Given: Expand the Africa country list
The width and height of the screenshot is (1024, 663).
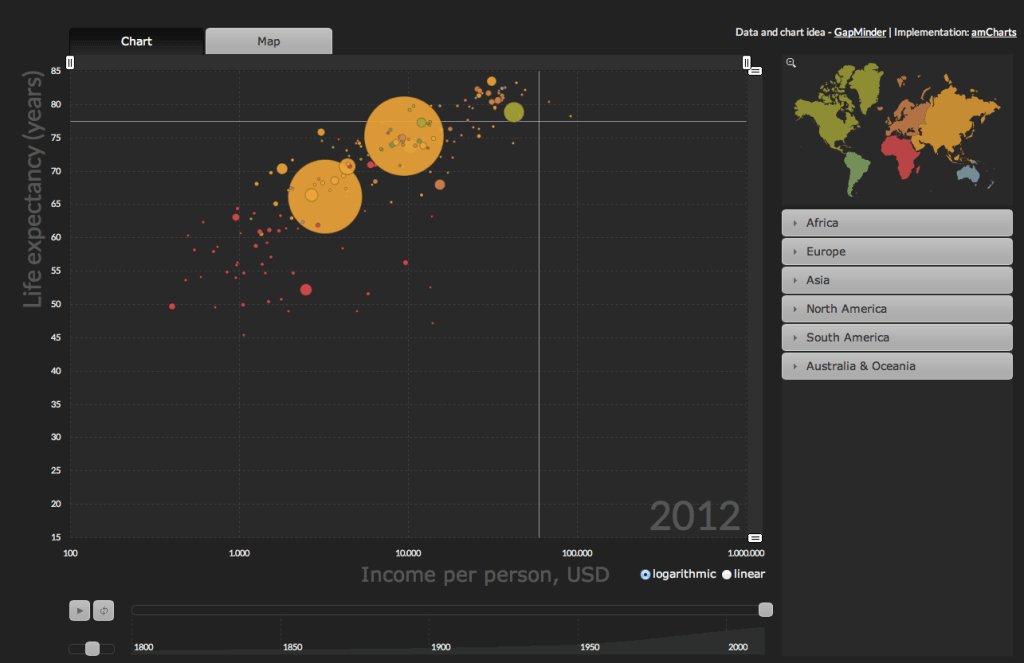Looking at the screenshot, I should tap(897, 223).
